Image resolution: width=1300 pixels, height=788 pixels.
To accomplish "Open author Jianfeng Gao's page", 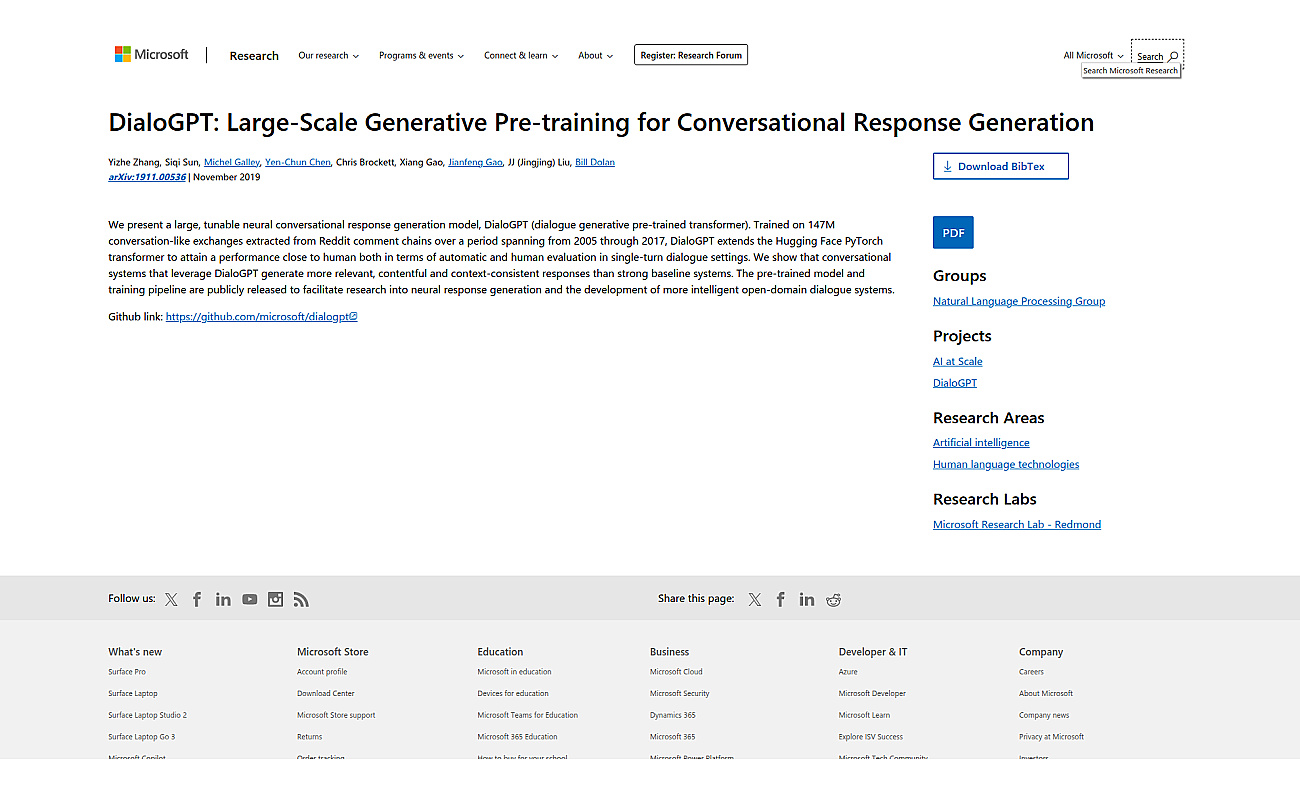I will tap(475, 162).
